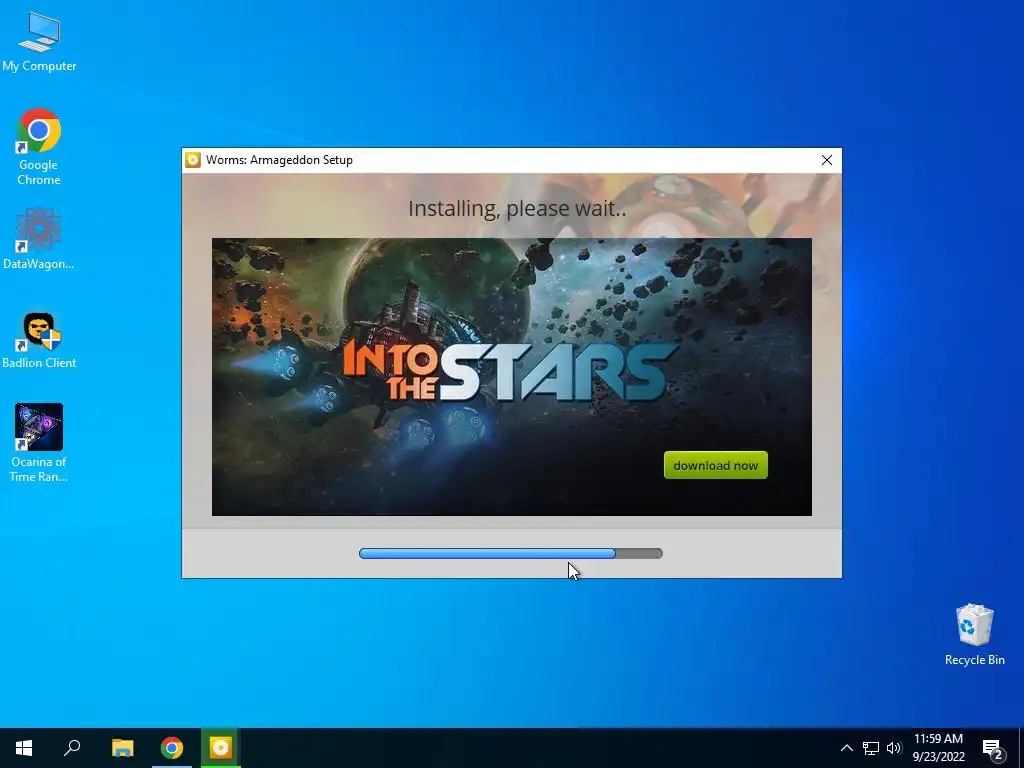The width and height of the screenshot is (1024, 768).
Task: Click the installation progress bar
Action: [511, 553]
